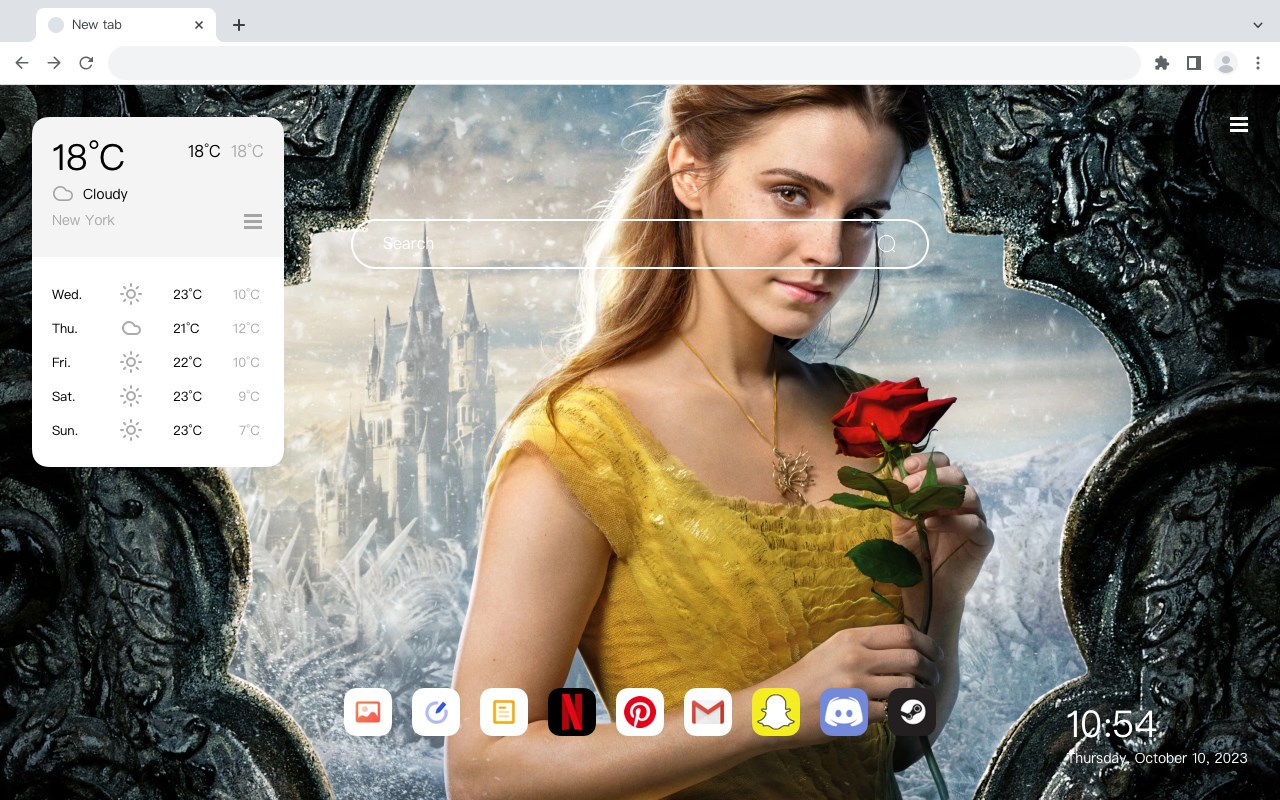Toggle the browser side panel

[x=1193, y=63]
